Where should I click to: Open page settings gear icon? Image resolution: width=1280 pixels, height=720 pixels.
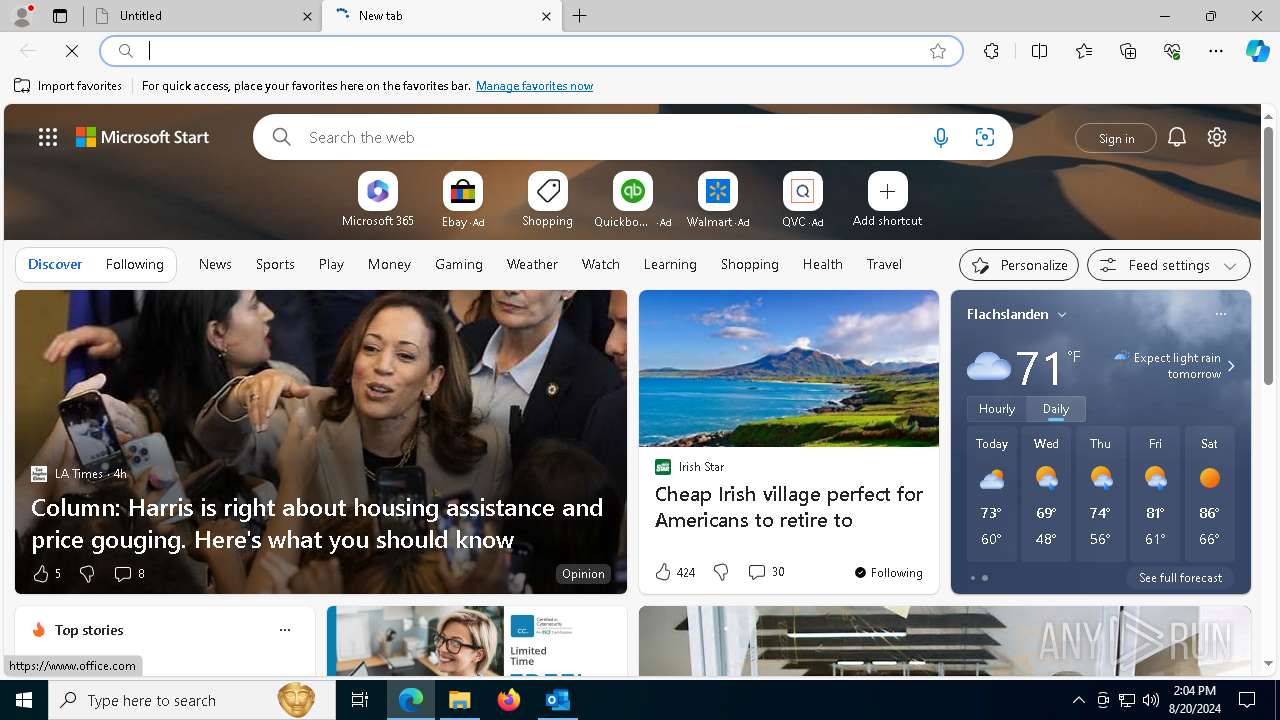click(x=1217, y=138)
